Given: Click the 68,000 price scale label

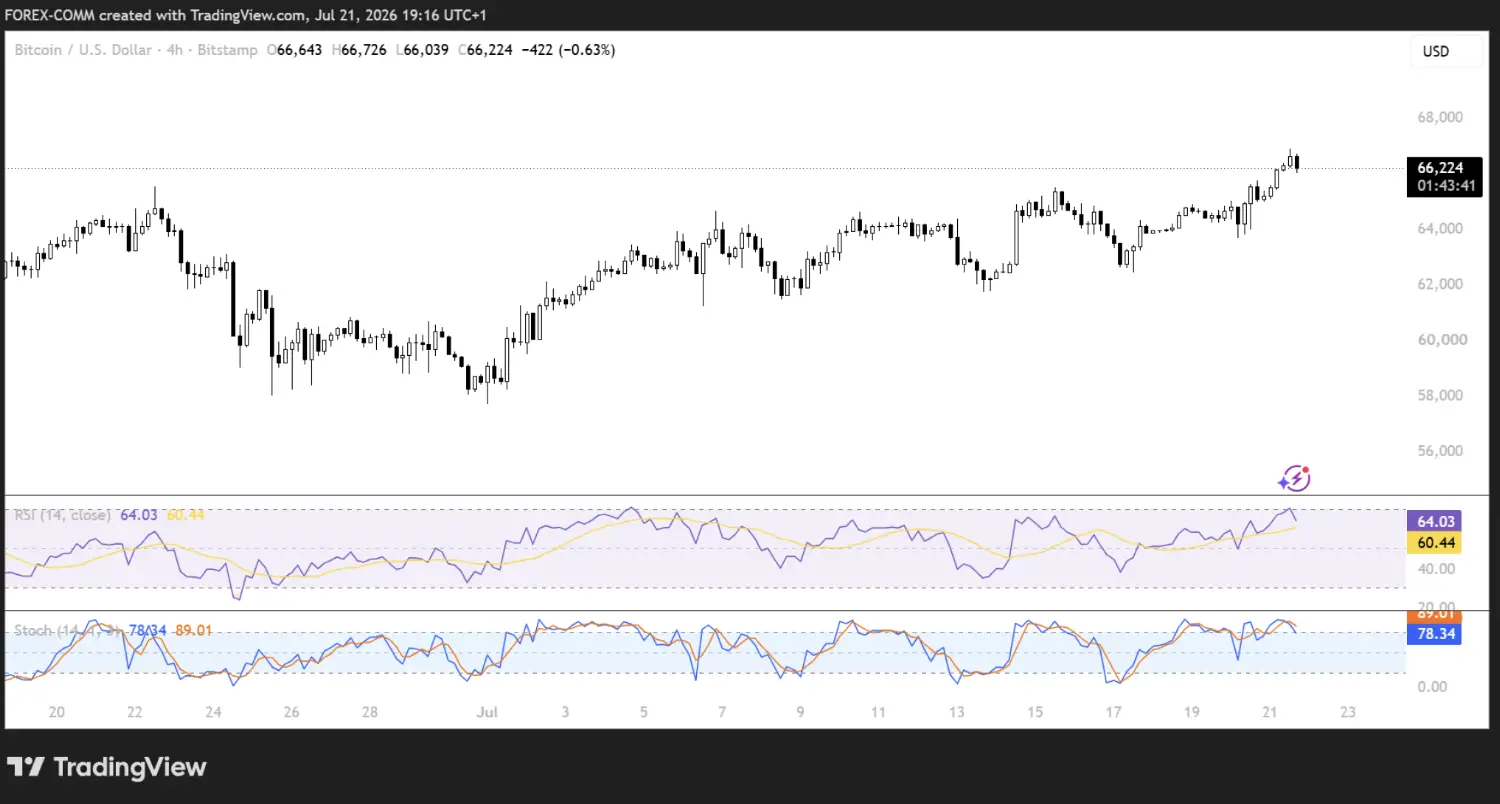Looking at the screenshot, I should [1439, 117].
